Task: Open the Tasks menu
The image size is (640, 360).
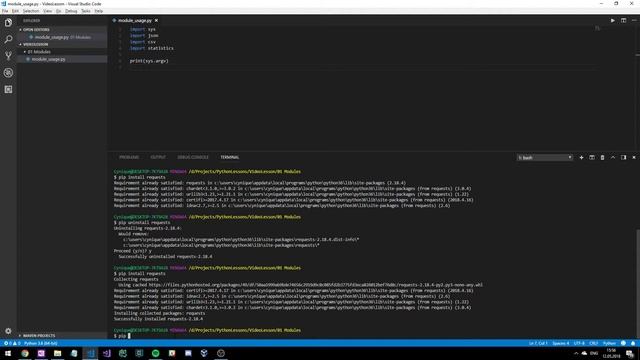Action: (x=86, y=11)
